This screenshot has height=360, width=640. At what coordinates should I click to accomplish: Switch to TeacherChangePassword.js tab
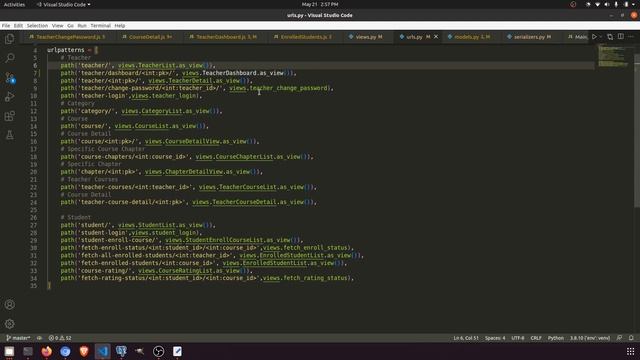[67, 37]
